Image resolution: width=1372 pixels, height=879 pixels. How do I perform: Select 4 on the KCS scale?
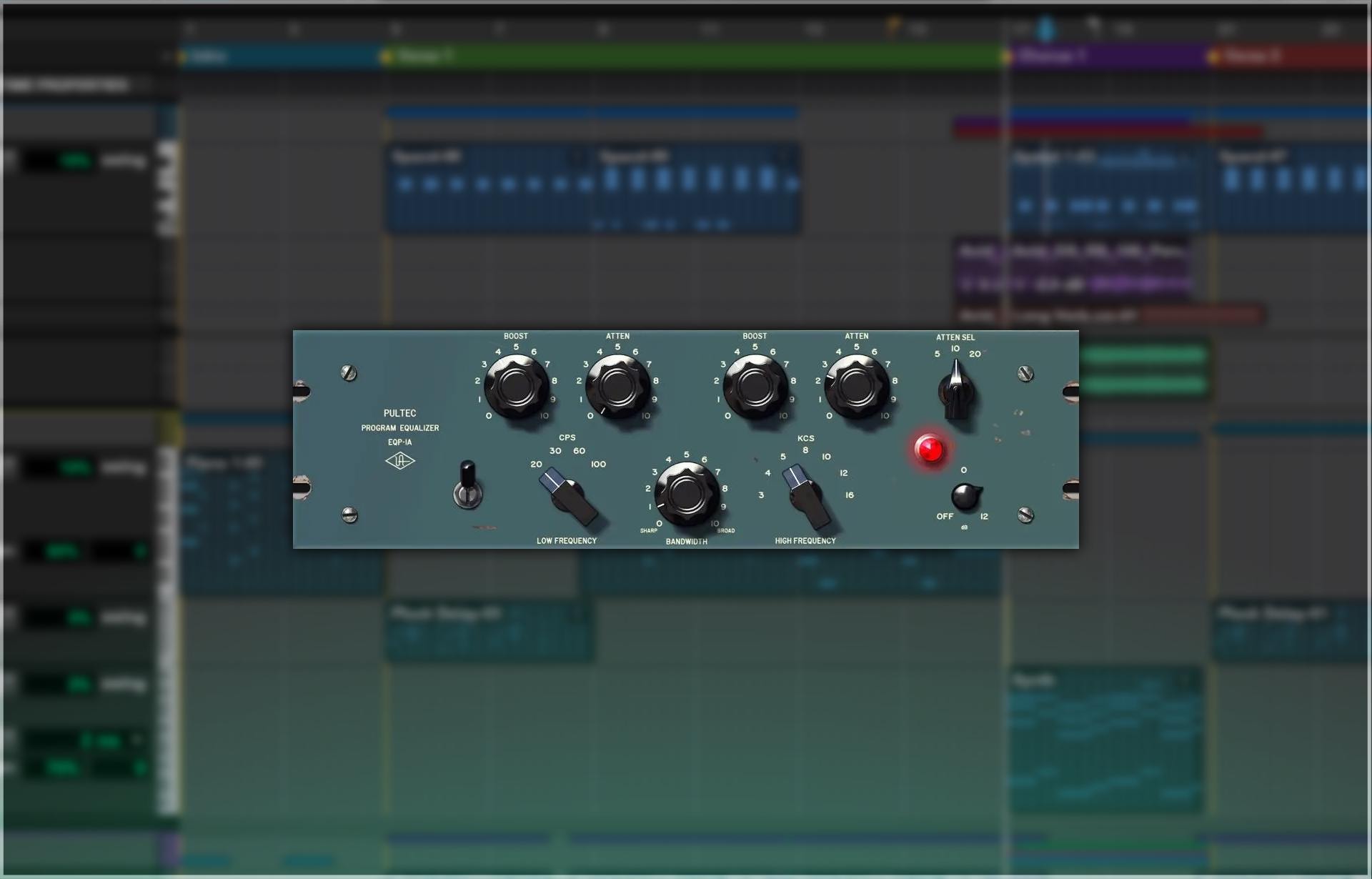[767, 473]
